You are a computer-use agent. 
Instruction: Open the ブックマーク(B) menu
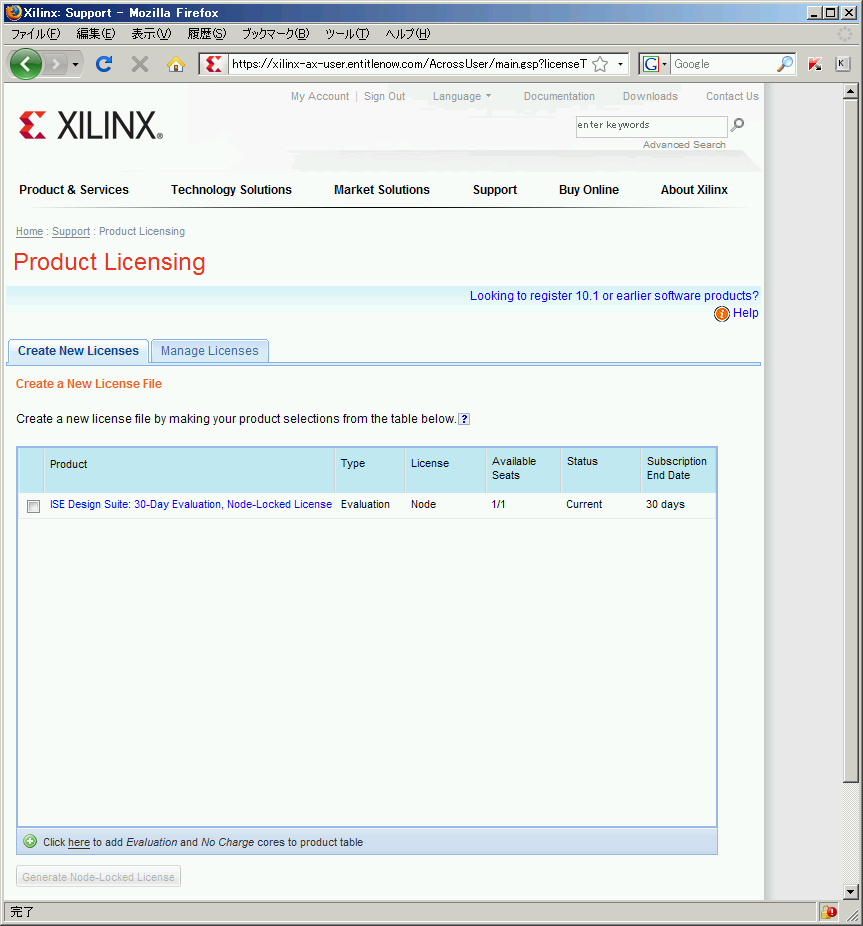(x=276, y=34)
